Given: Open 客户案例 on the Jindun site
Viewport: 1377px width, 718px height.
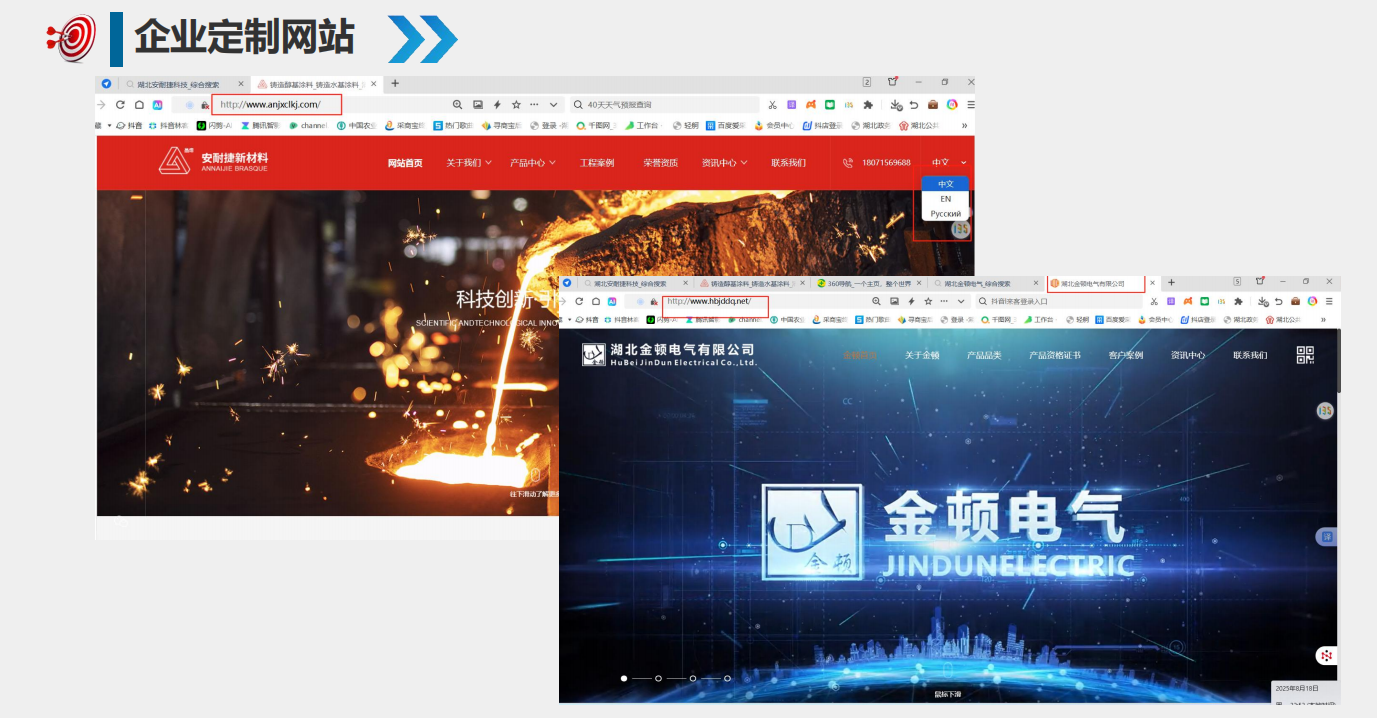Looking at the screenshot, I should (1125, 355).
